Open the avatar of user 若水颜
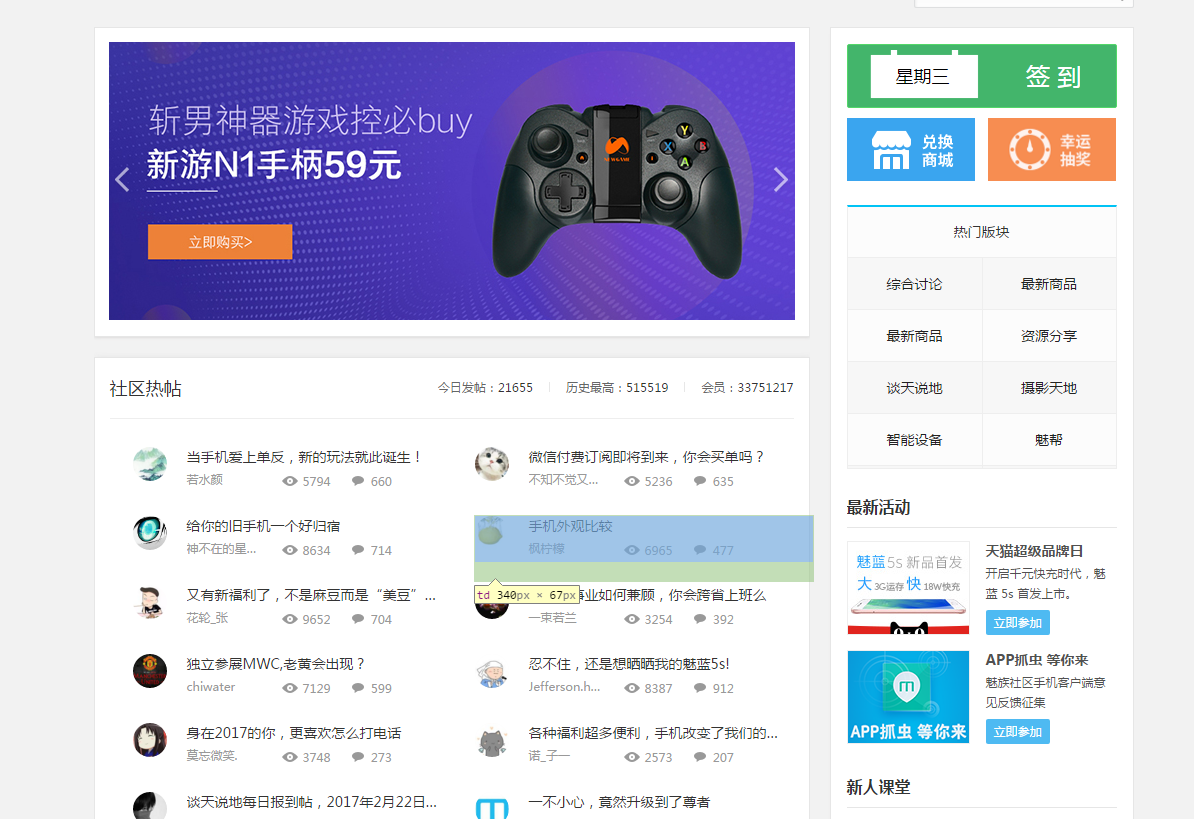Image resolution: width=1194 pixels, height=819 pixels. [150, 464]
